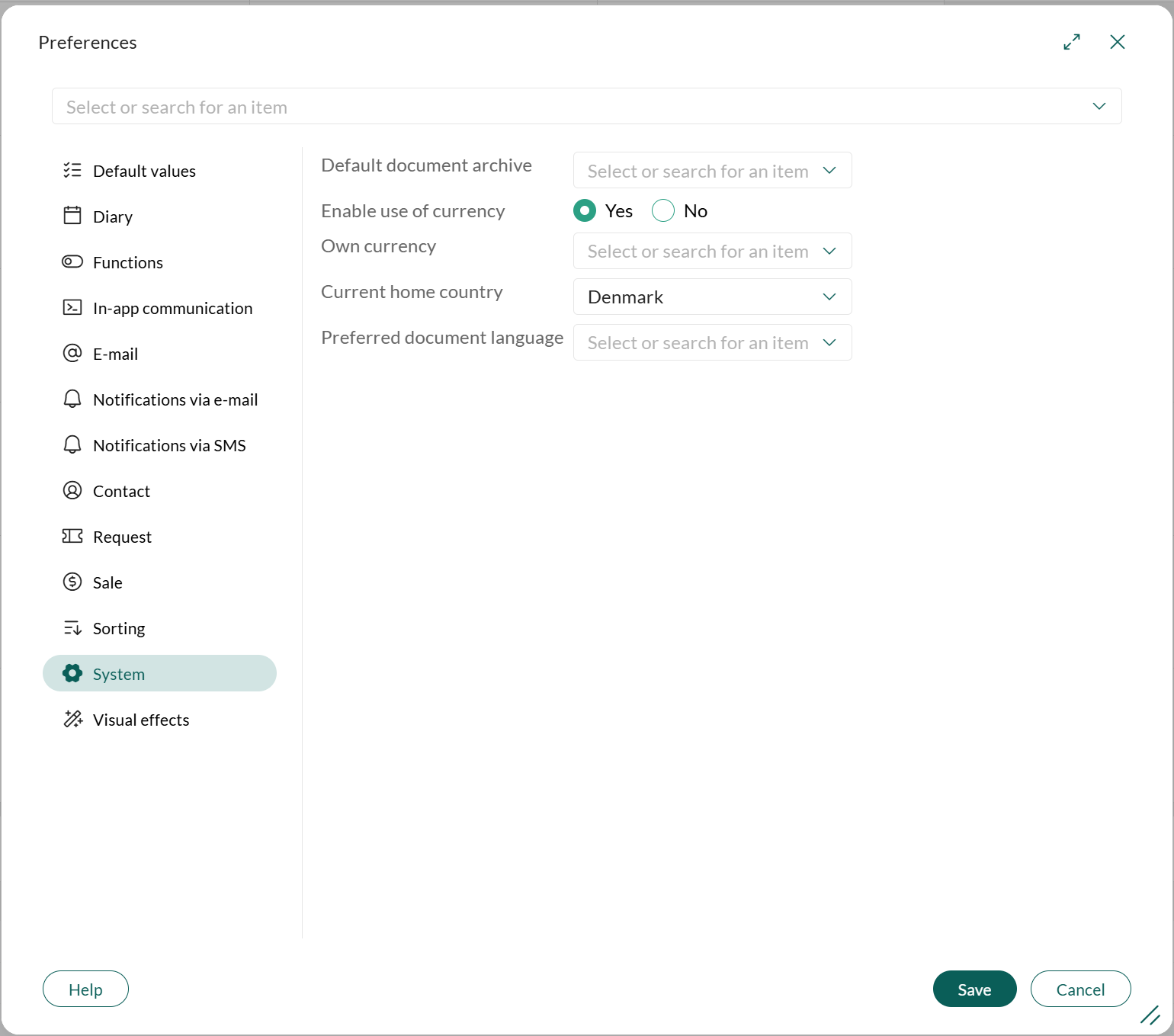Click the Sale dollar coin icon

pyautogui.click(x=72, y=582)
